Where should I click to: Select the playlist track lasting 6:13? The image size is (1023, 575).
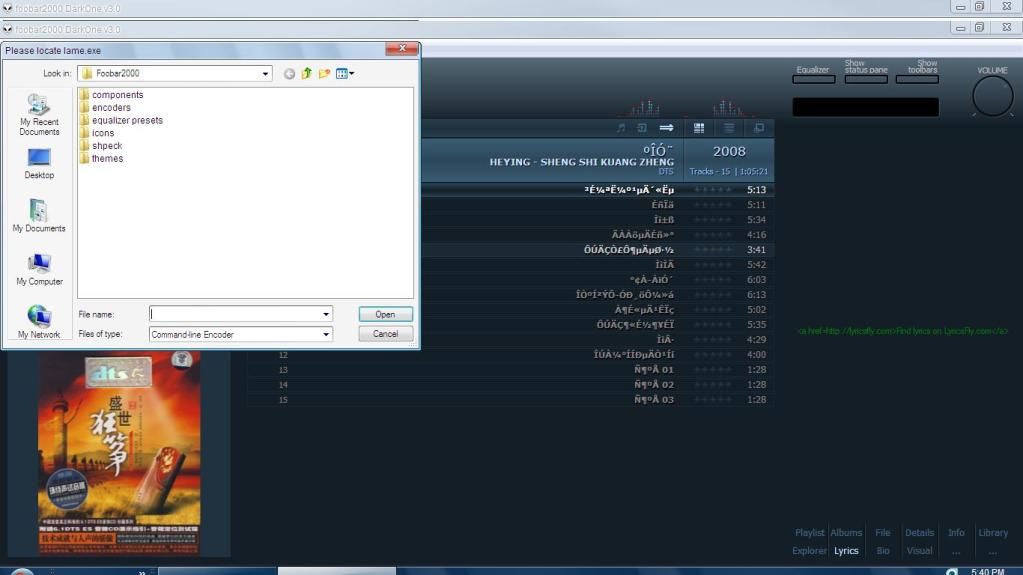[x=598, y=295]
